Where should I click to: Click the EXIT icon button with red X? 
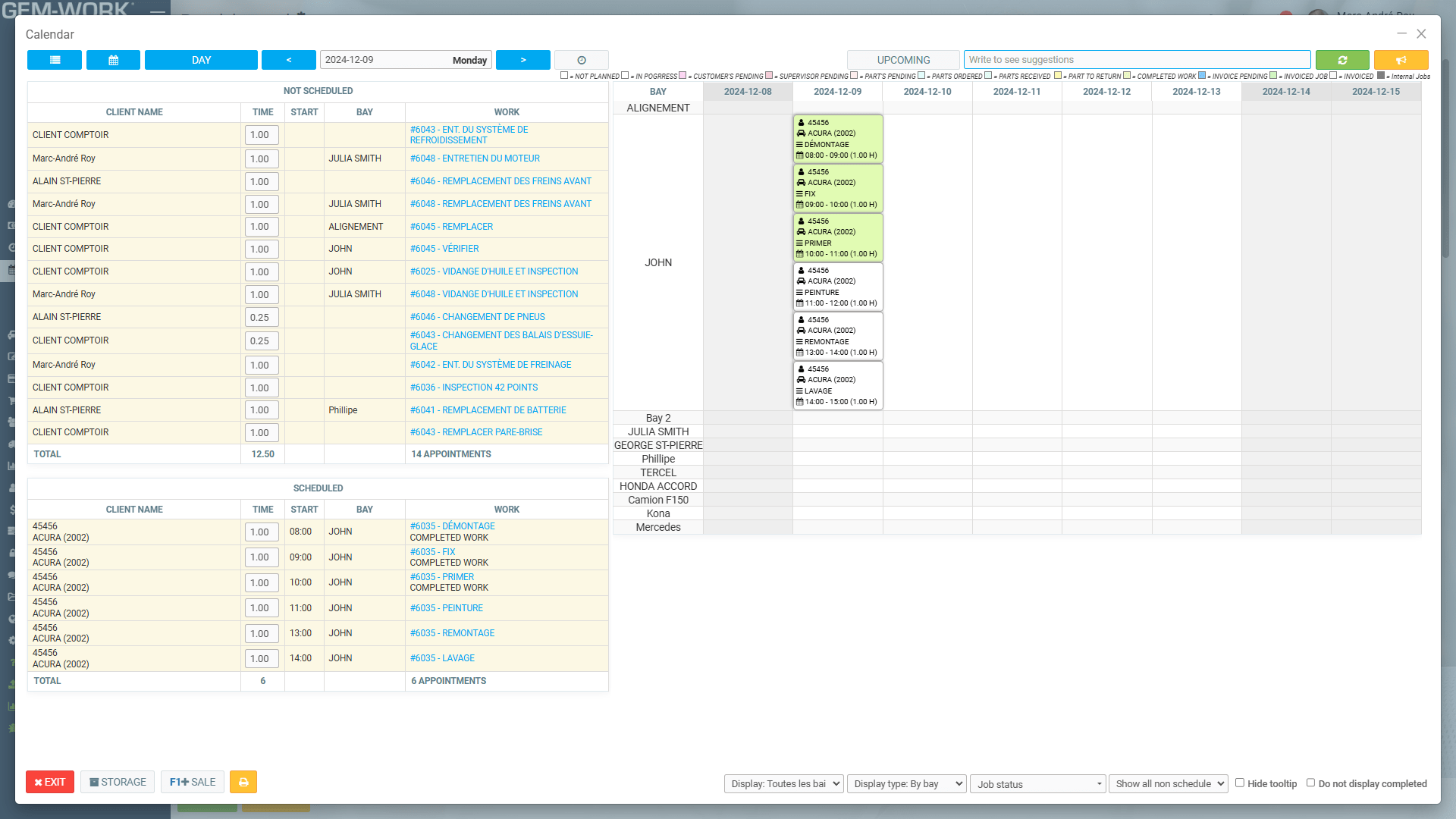tap(49, 782)
